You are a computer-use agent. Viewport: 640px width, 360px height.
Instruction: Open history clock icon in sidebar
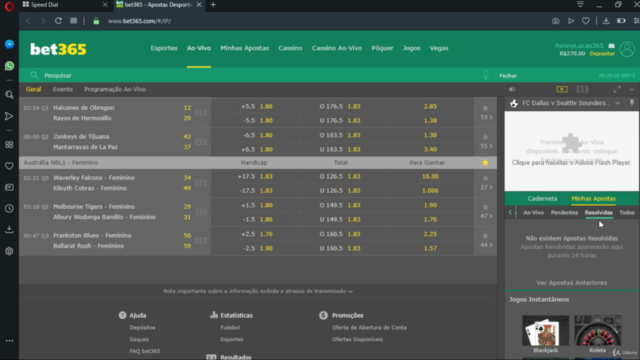(9, 208)
